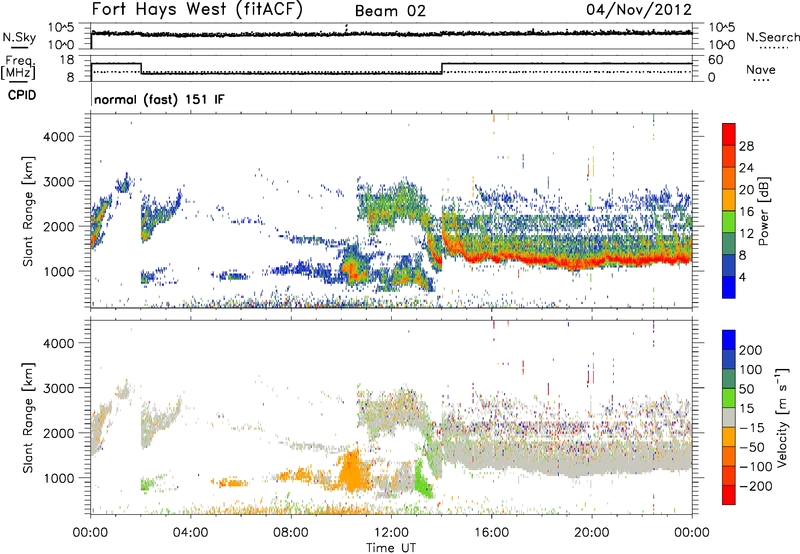Click the '2000' tick on velocity panel
The height and width of the screenshot is (554, 800).
[59, 433]
